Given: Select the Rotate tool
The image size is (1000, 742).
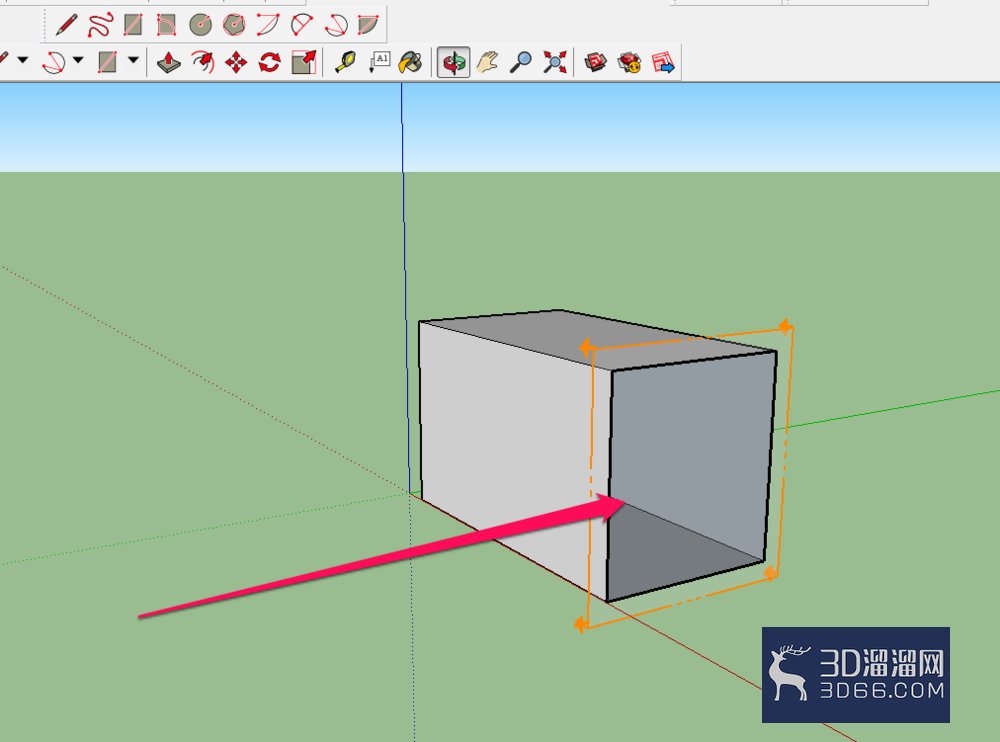Looking at the screenshot, I should pos(270,63).
